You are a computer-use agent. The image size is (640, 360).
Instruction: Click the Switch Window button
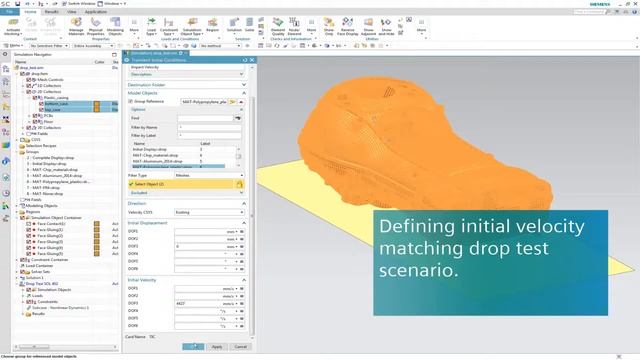point(78,4)
